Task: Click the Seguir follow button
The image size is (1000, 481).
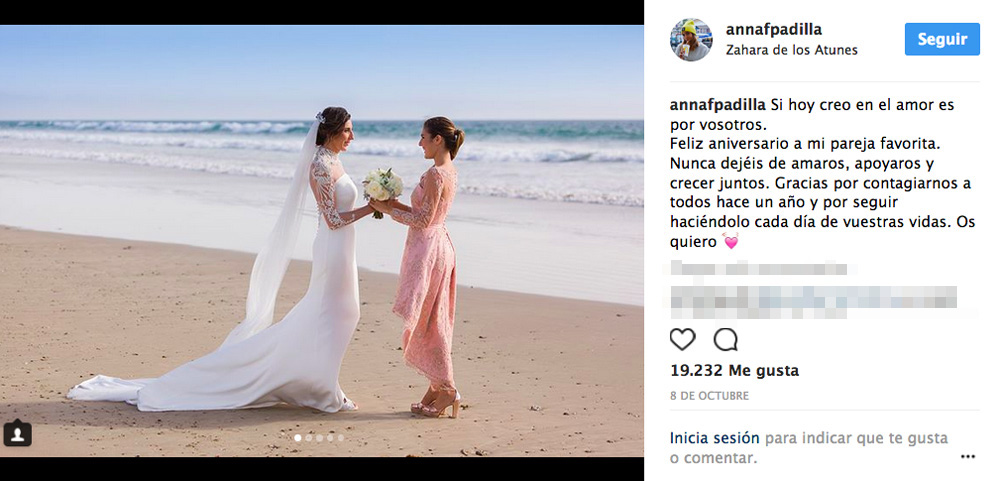Action: [x=942, y=40]
